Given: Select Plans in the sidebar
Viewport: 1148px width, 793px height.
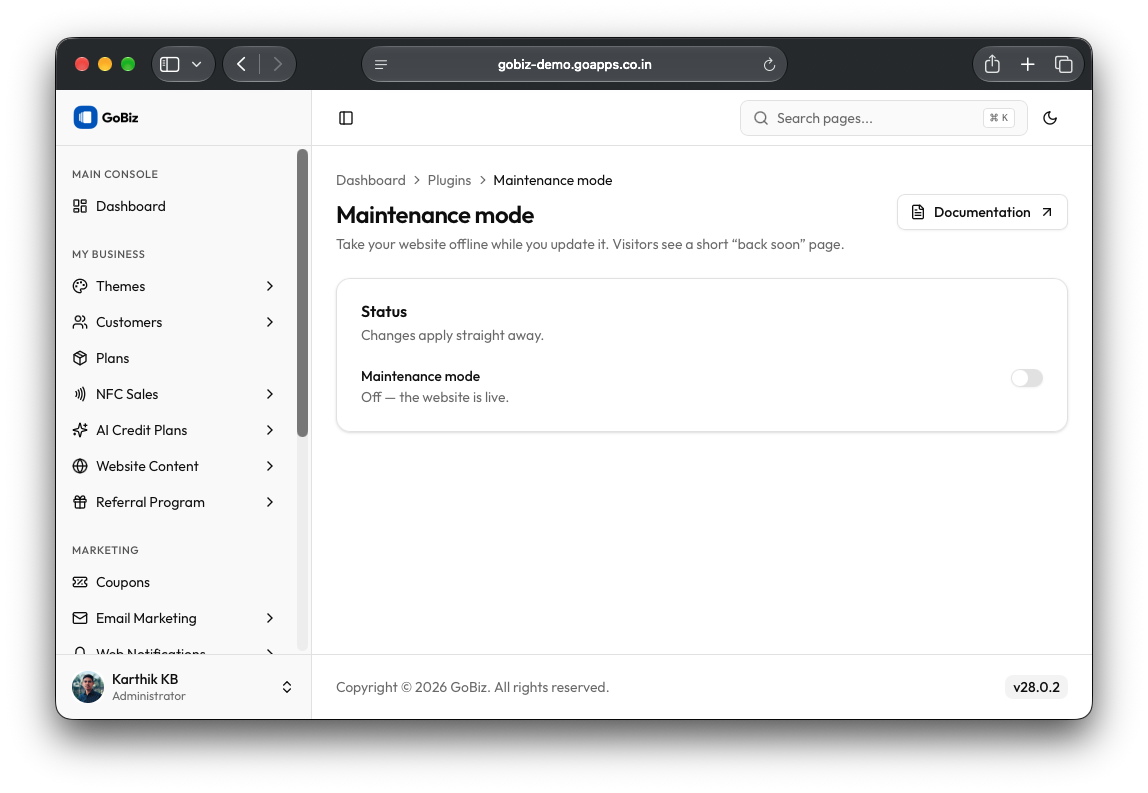Looking at the screenshot, I should click(x=174, y=358).
